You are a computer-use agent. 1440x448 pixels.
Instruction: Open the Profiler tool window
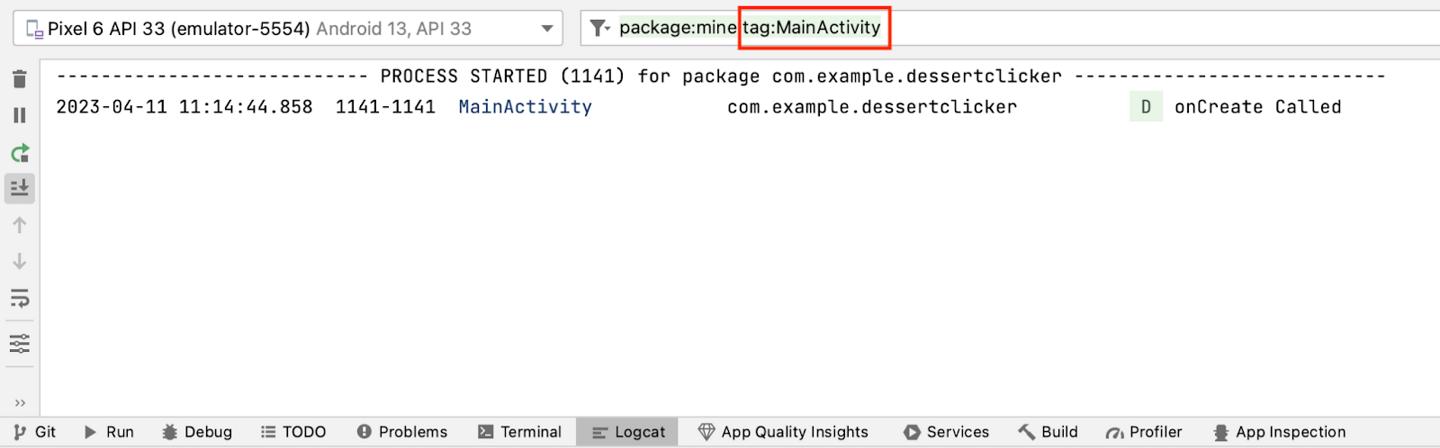coord(1143,432)
